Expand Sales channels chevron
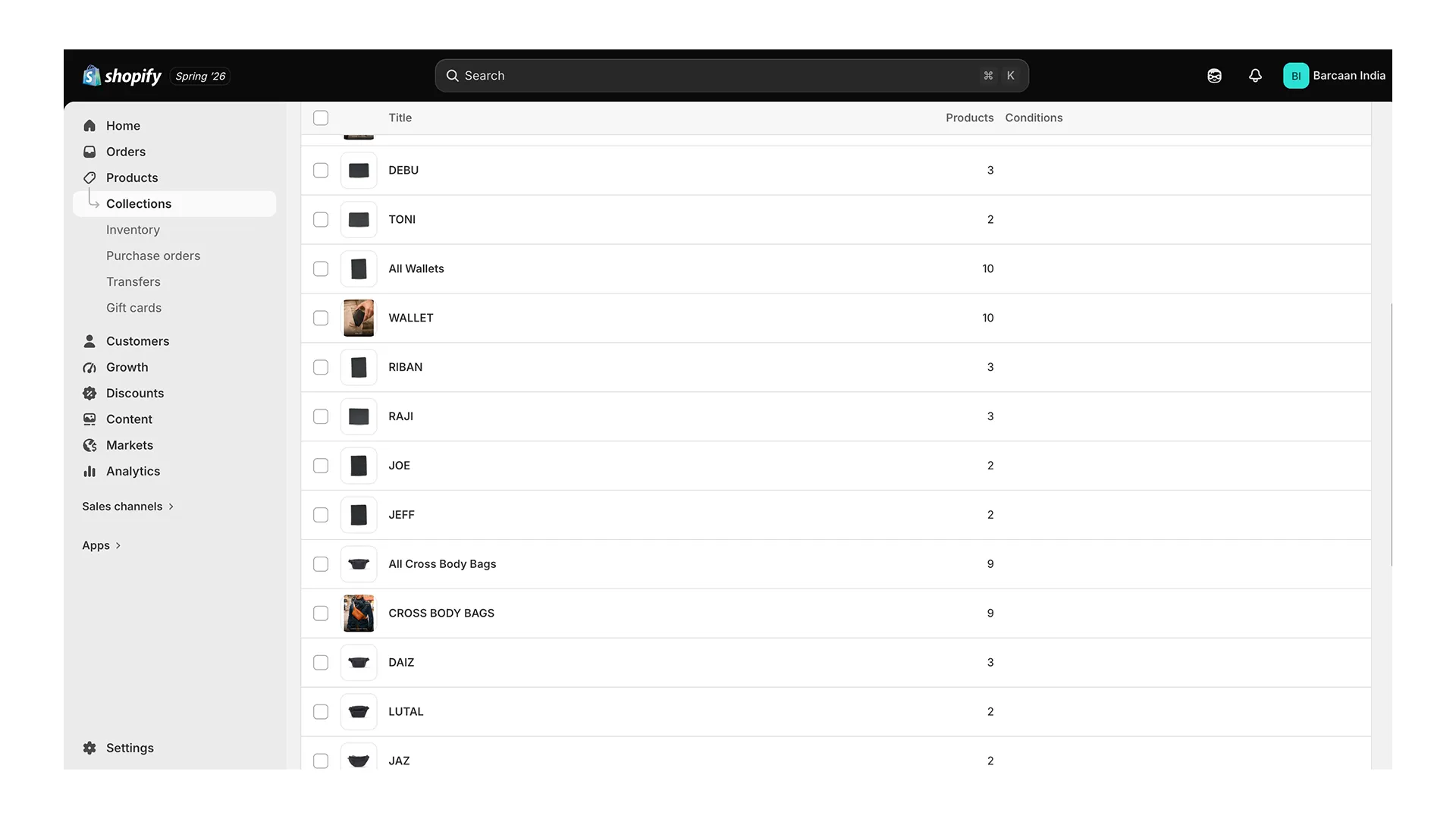 (171, 507)
